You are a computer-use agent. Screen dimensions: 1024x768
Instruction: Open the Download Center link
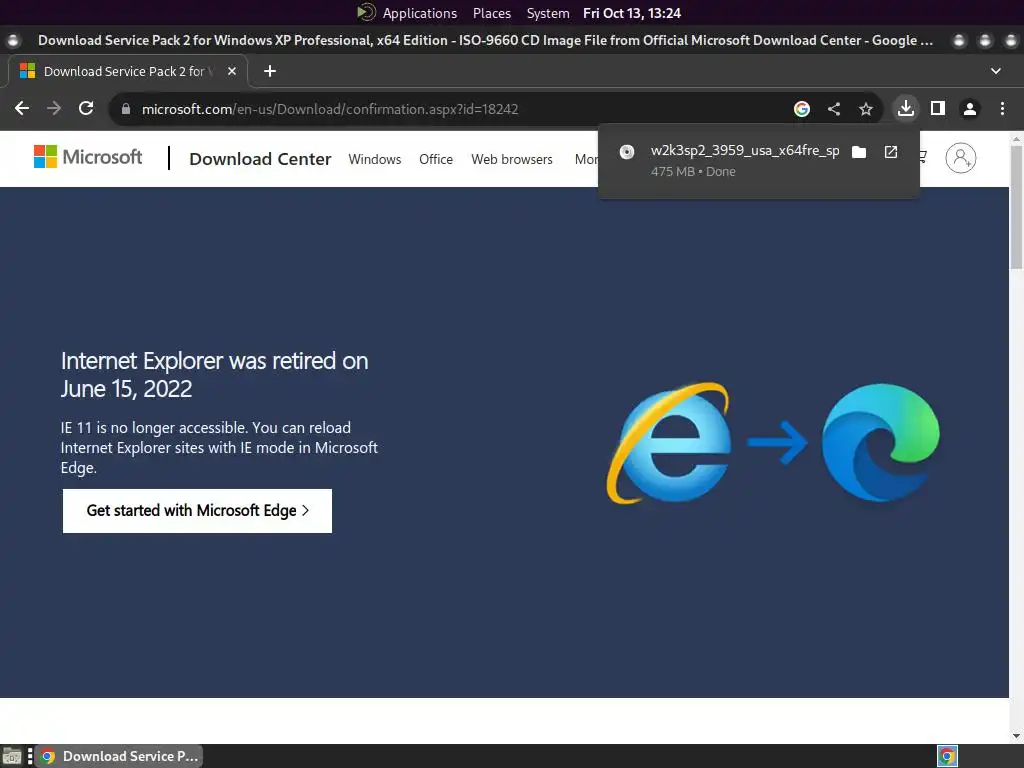click(260, 159)
